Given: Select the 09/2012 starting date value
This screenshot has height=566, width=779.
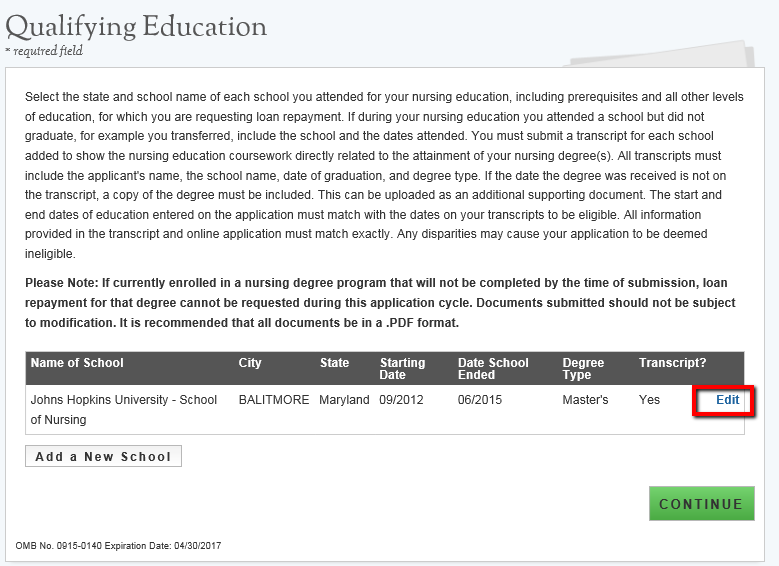Looking at the screenshot, I should 402,400.
